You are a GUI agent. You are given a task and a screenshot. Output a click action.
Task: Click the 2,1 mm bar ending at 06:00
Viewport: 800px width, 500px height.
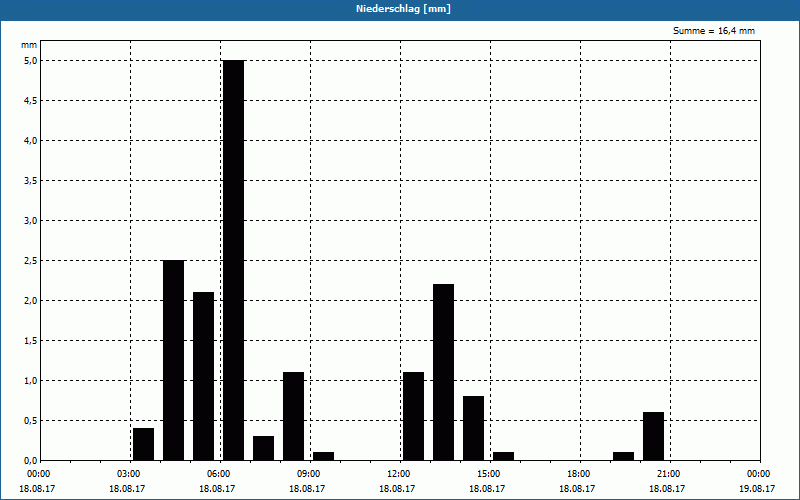pyautogui.click(x=204, y=376)
